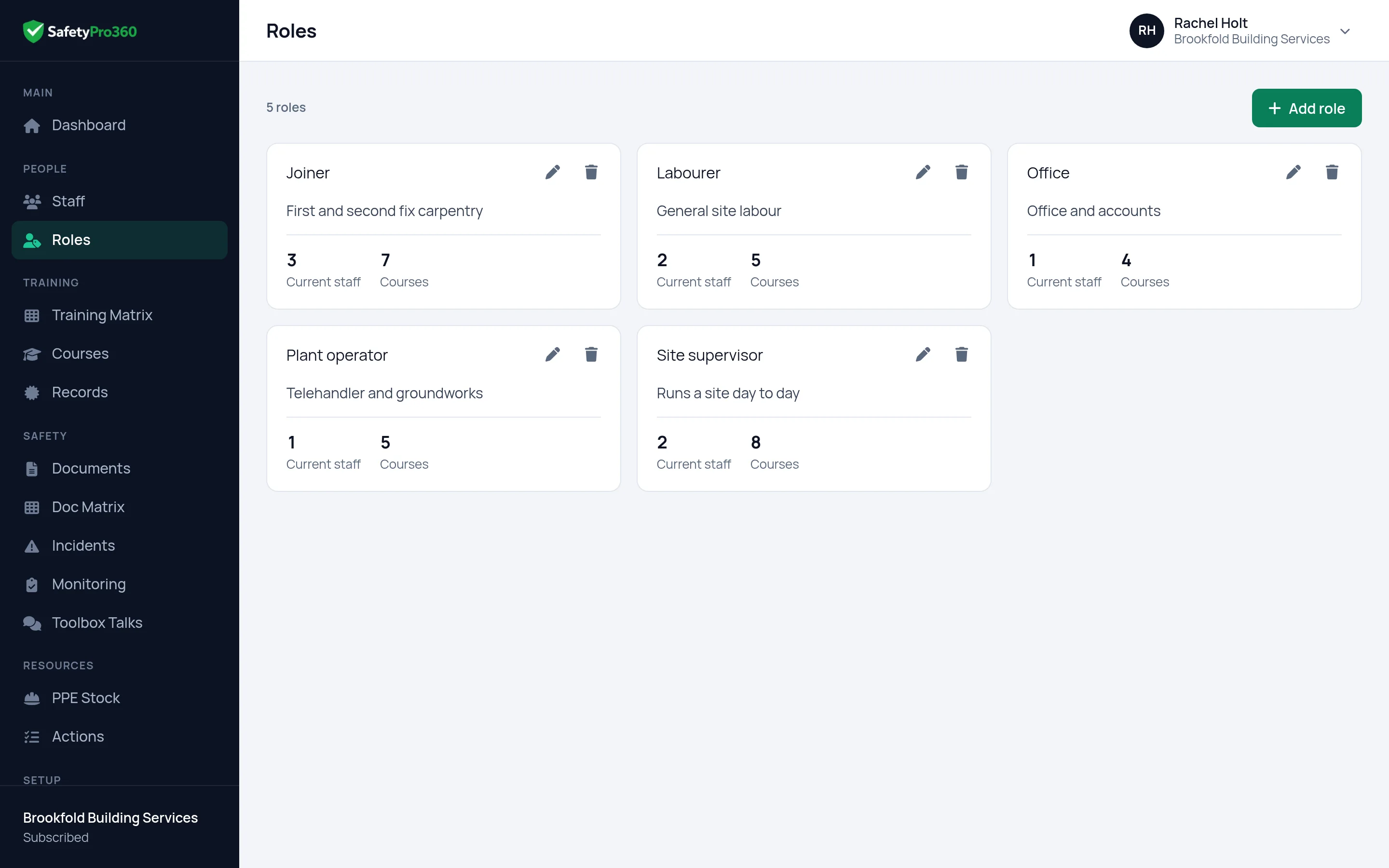Go to Doc Matrix

(120, 507)
